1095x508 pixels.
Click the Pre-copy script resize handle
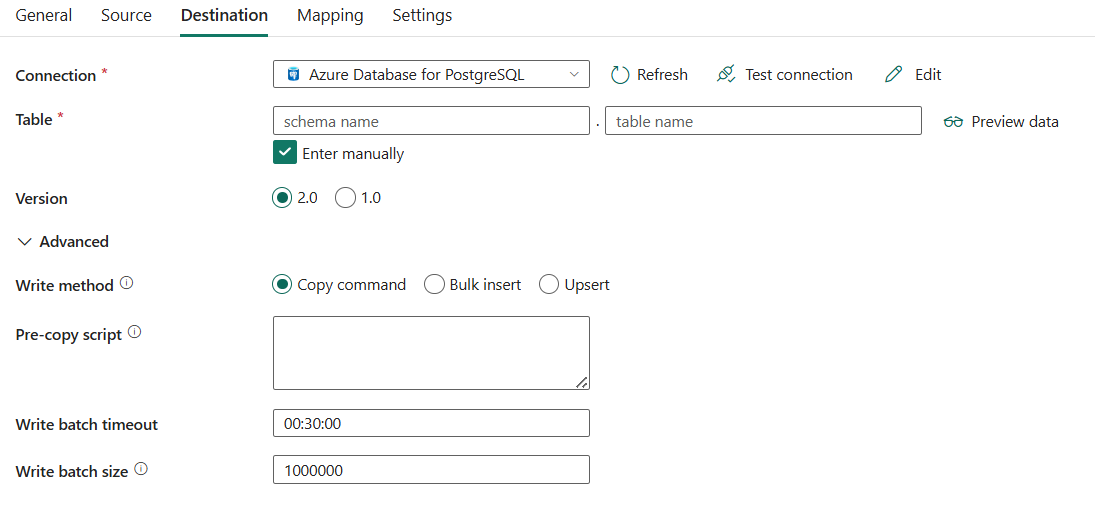(581, 382)
